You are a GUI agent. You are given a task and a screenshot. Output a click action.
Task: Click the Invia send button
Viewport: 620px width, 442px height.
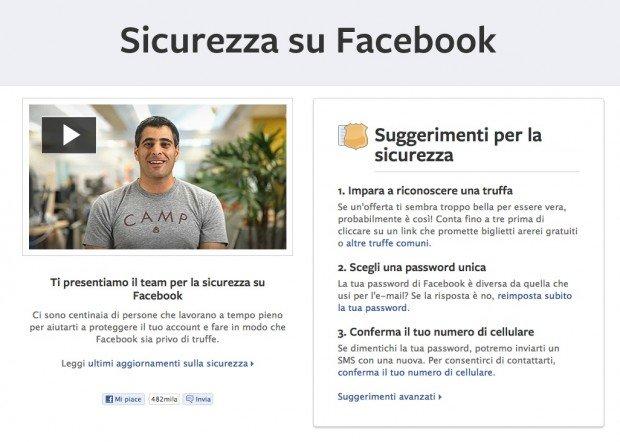199,399
